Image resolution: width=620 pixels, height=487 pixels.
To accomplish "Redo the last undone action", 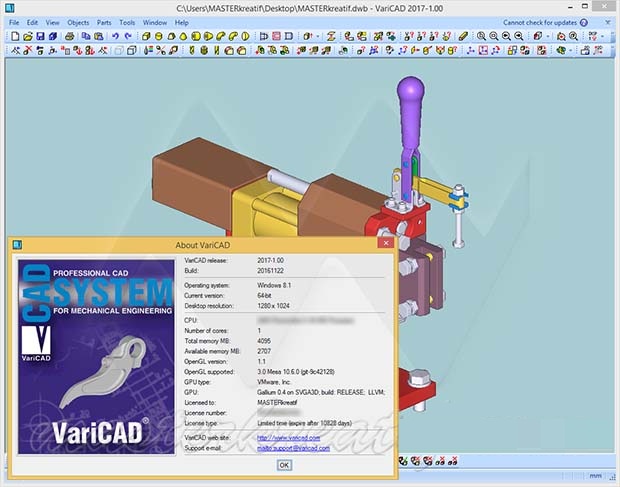I will [128, 36].
